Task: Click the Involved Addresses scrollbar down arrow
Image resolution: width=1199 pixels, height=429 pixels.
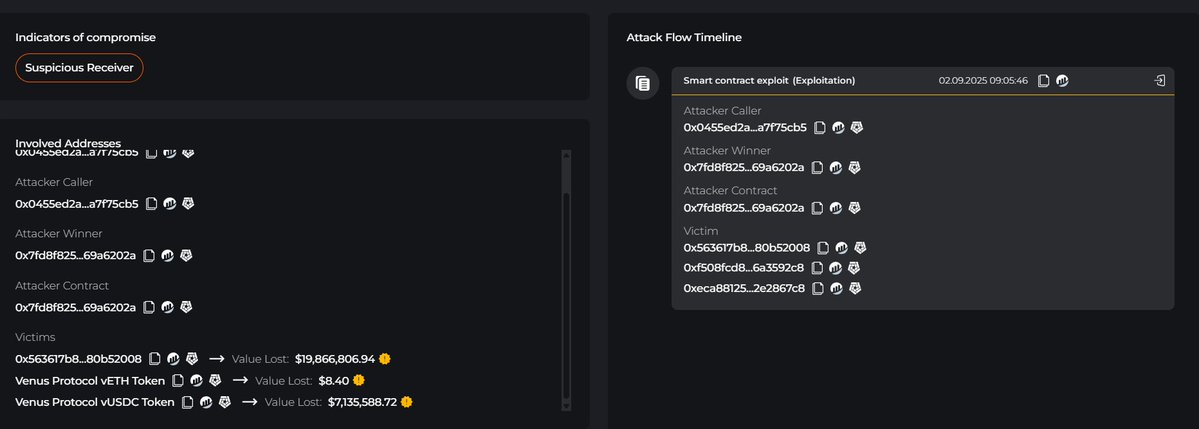Action: click(x=567, y=406)
